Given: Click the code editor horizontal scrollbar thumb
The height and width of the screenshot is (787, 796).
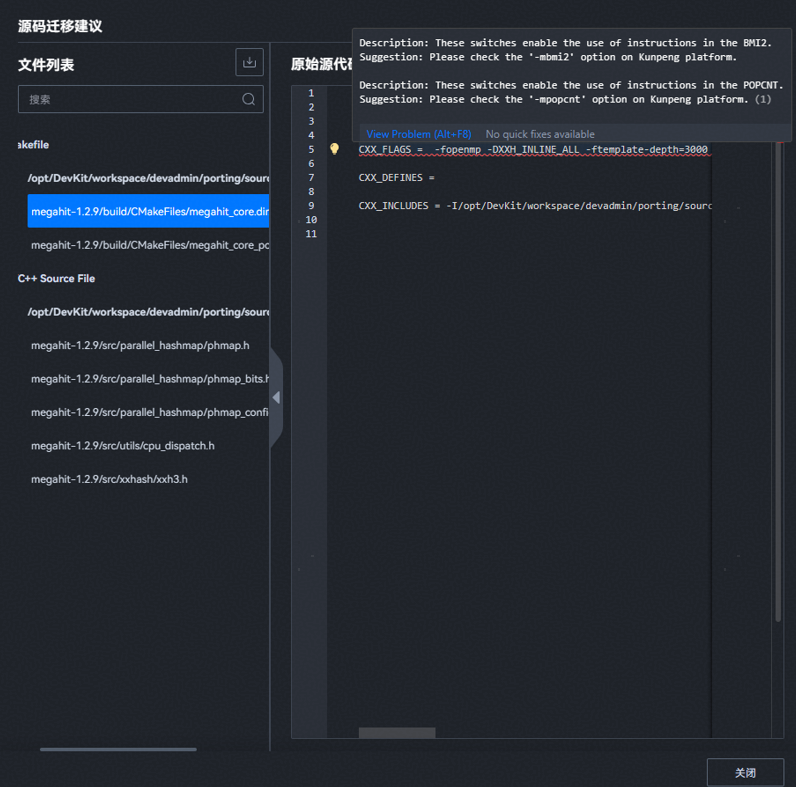Looking at the screenshot, I should click(397, 733).
